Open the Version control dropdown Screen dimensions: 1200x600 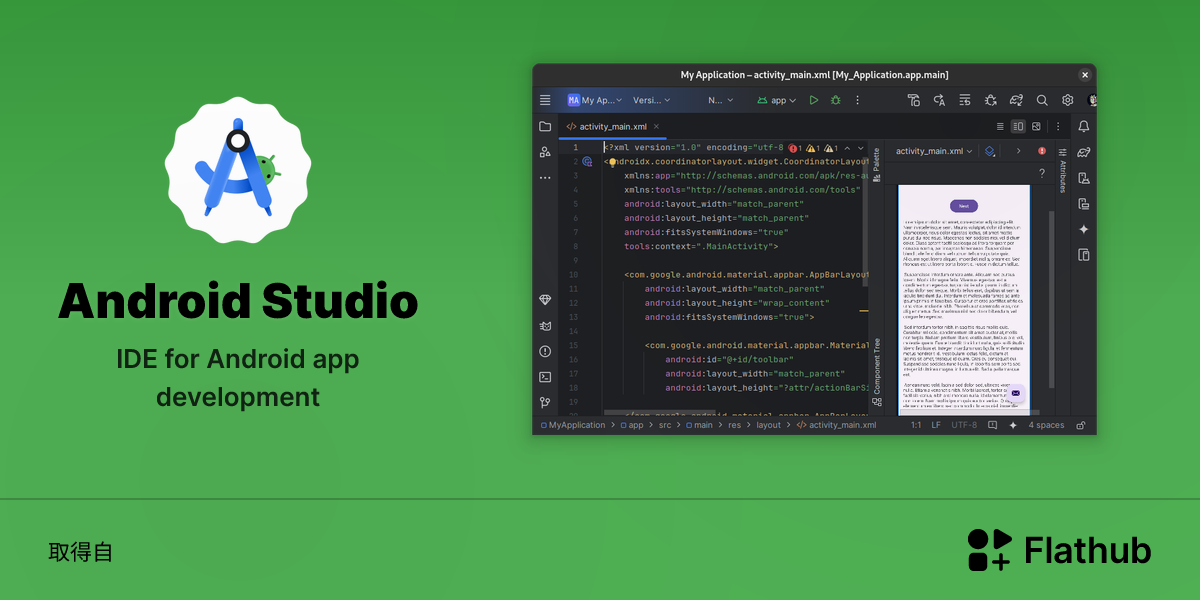pyautogui.click(x=651, y=100)
